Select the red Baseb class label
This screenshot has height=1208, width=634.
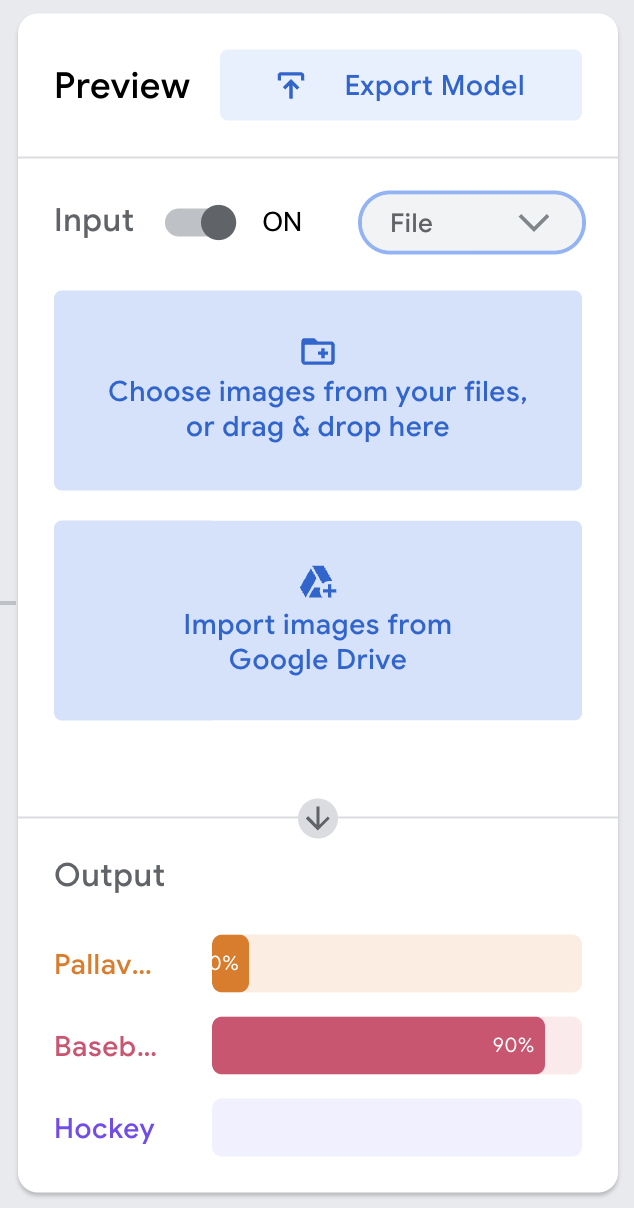tap(106, 1047)
